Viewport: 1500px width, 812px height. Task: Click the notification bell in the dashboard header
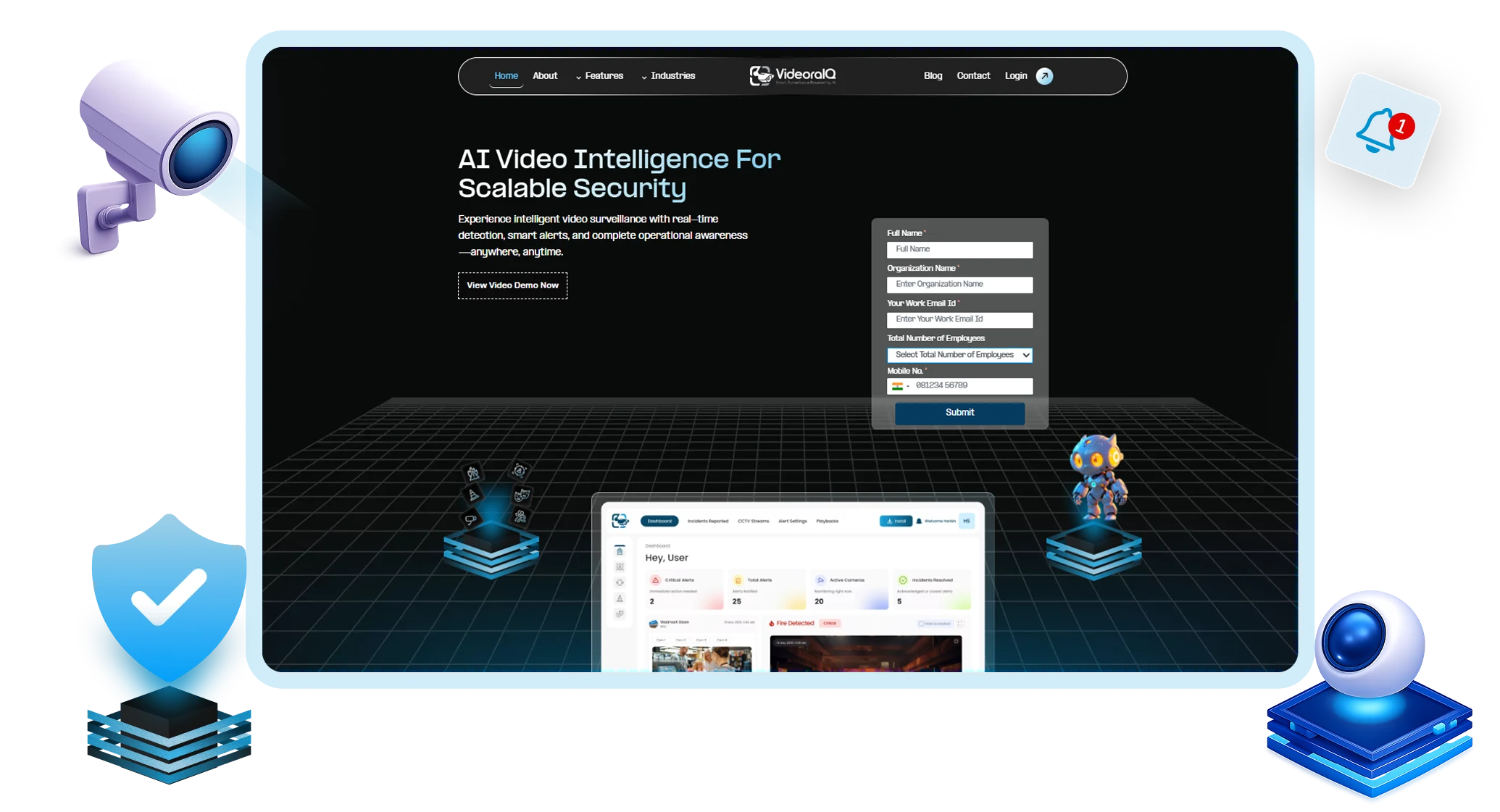click(x=919, y=521)
